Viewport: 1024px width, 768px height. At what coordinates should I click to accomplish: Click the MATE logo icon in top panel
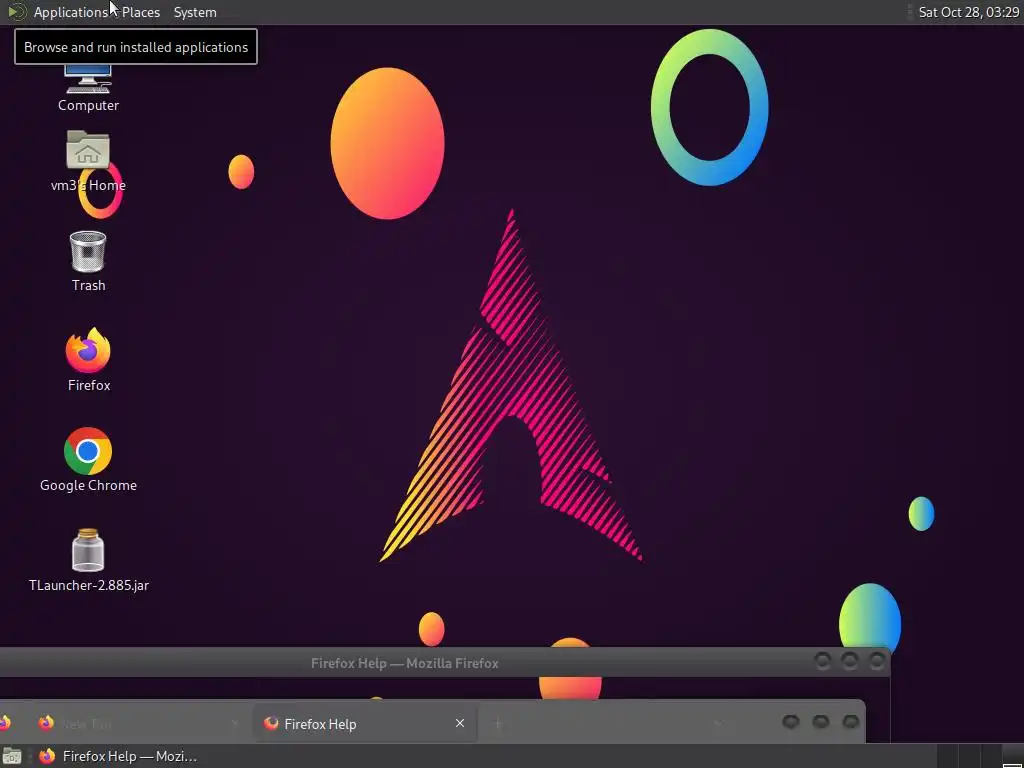point(16,12)
